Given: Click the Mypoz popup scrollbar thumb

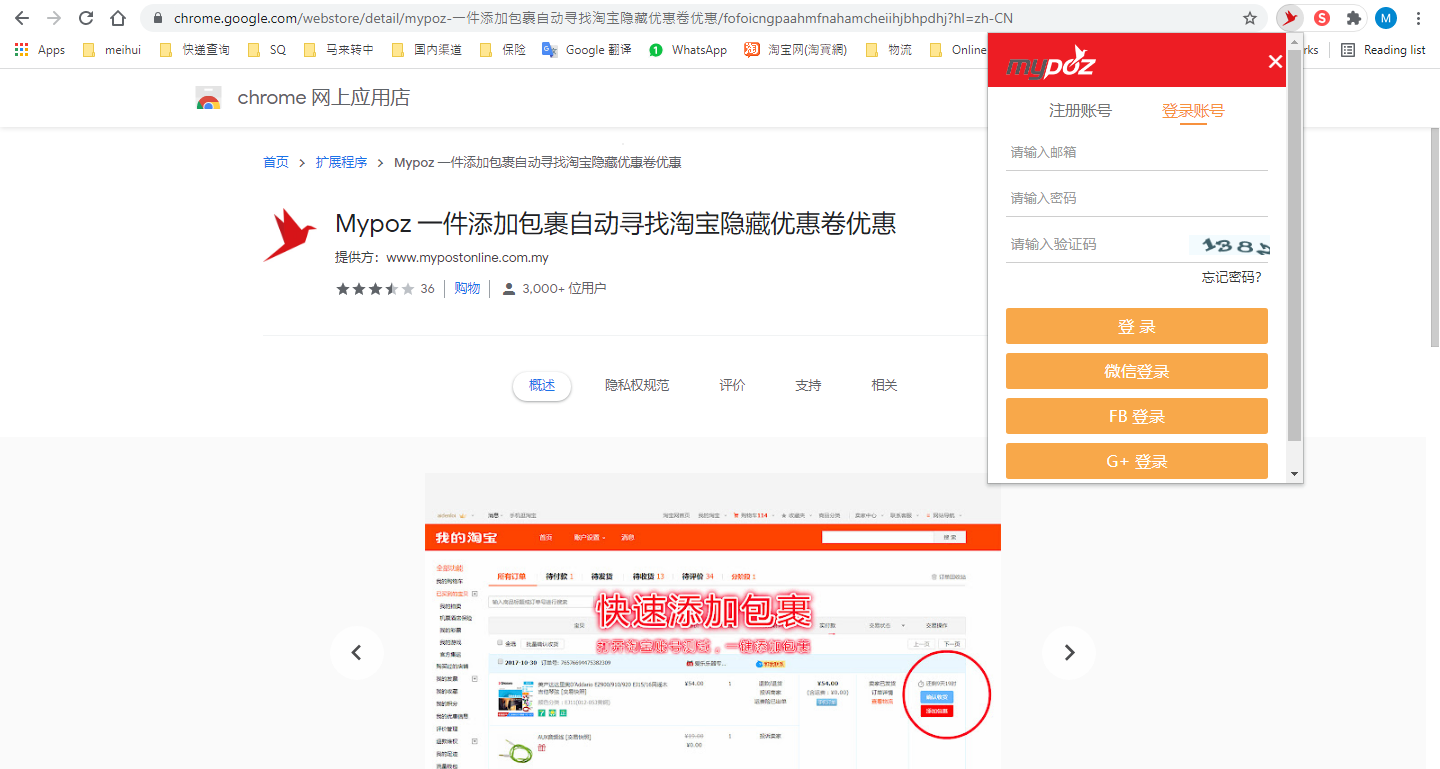Looking at the screenshot, I should pos(1295,245).
